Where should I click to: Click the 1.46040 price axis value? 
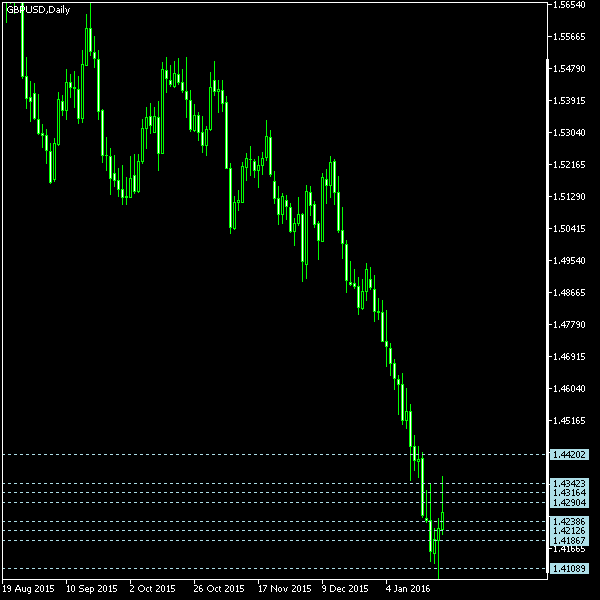(569, 388)
